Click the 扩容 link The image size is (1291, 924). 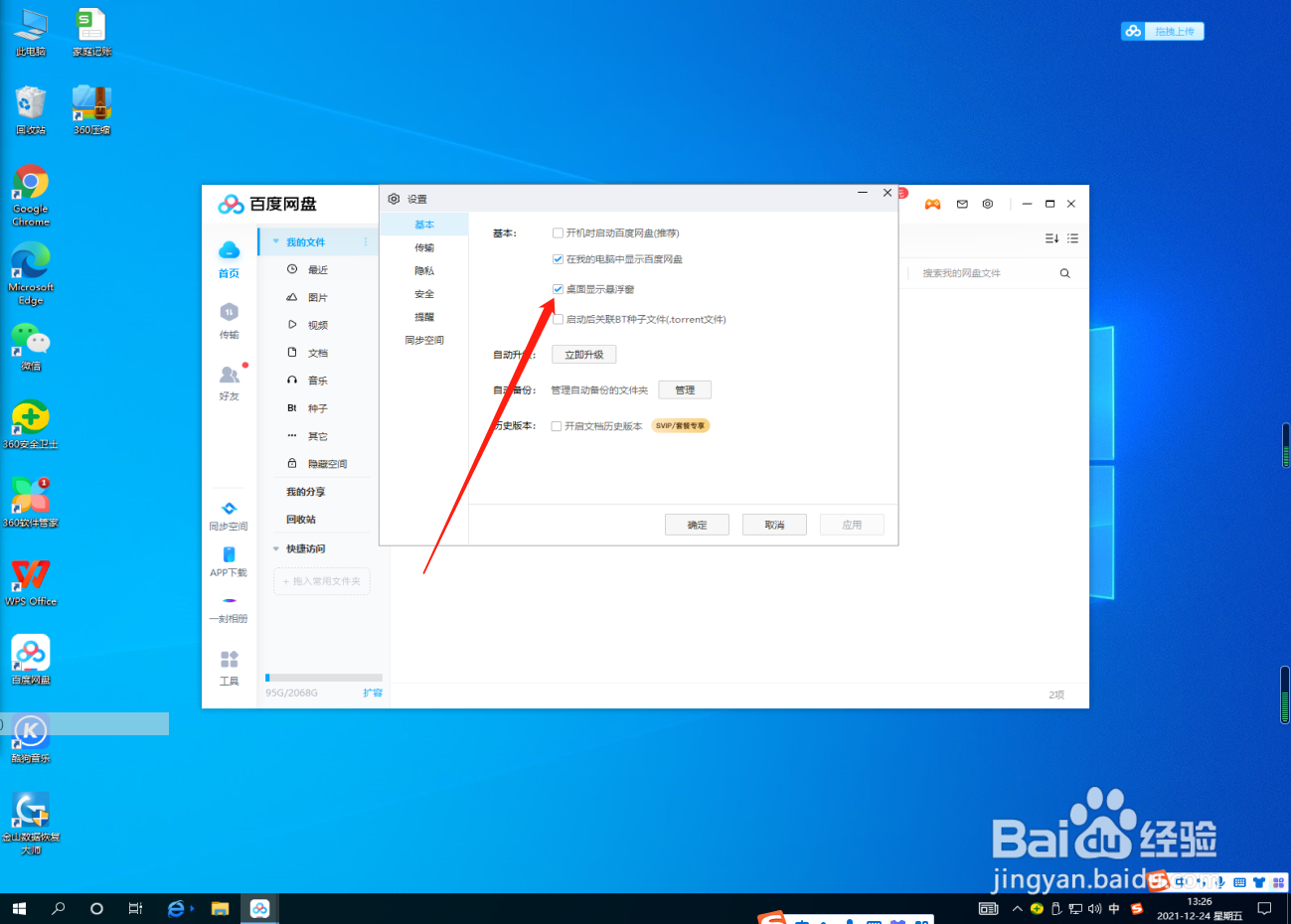tap(373, 693)
